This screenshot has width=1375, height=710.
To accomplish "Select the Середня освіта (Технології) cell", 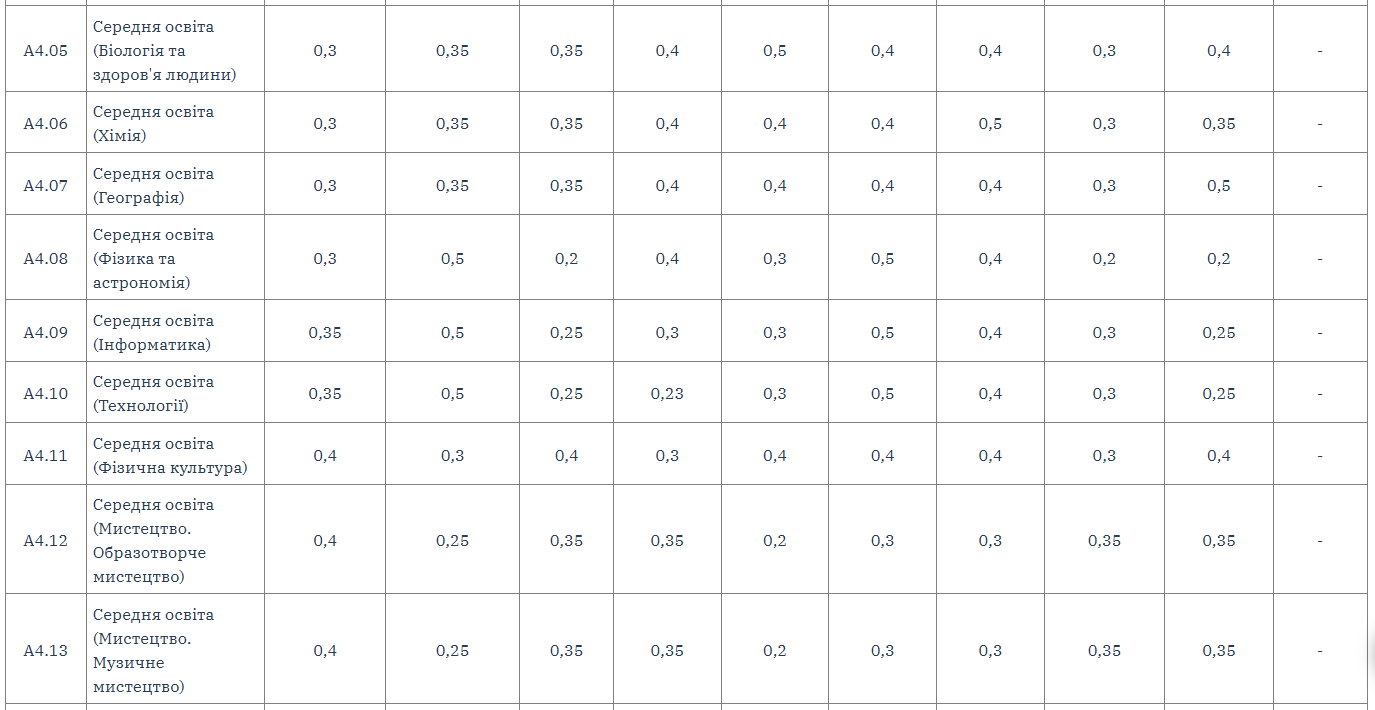I will (175, 393).
